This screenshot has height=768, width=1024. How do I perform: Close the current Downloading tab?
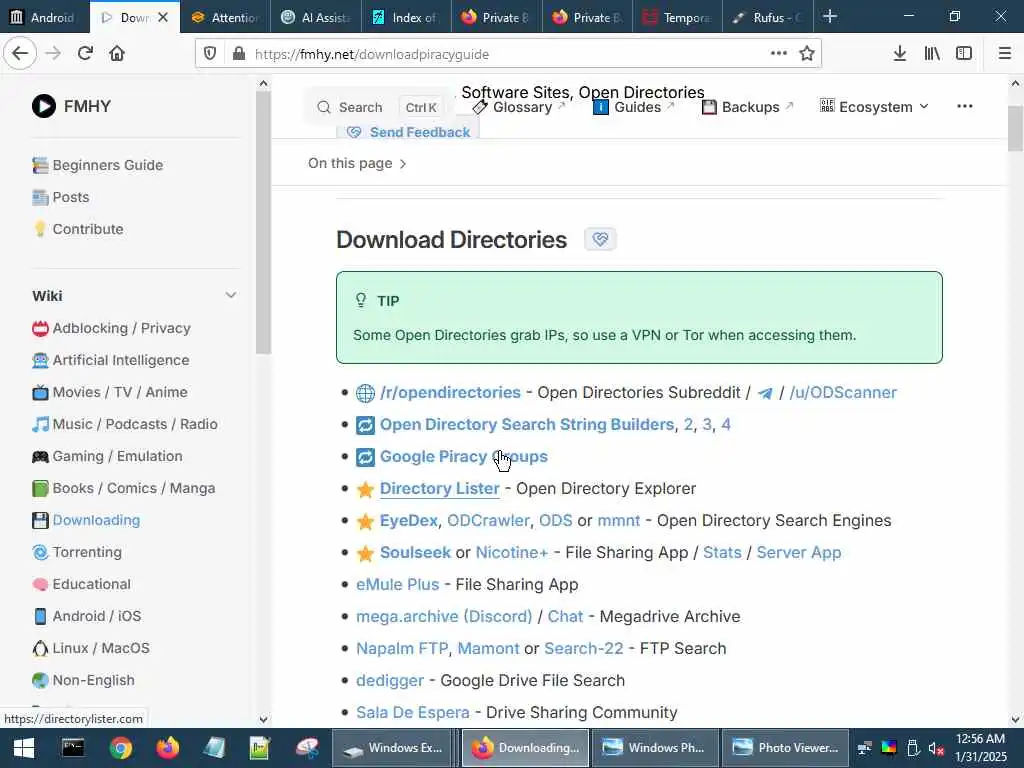(163, 18)
